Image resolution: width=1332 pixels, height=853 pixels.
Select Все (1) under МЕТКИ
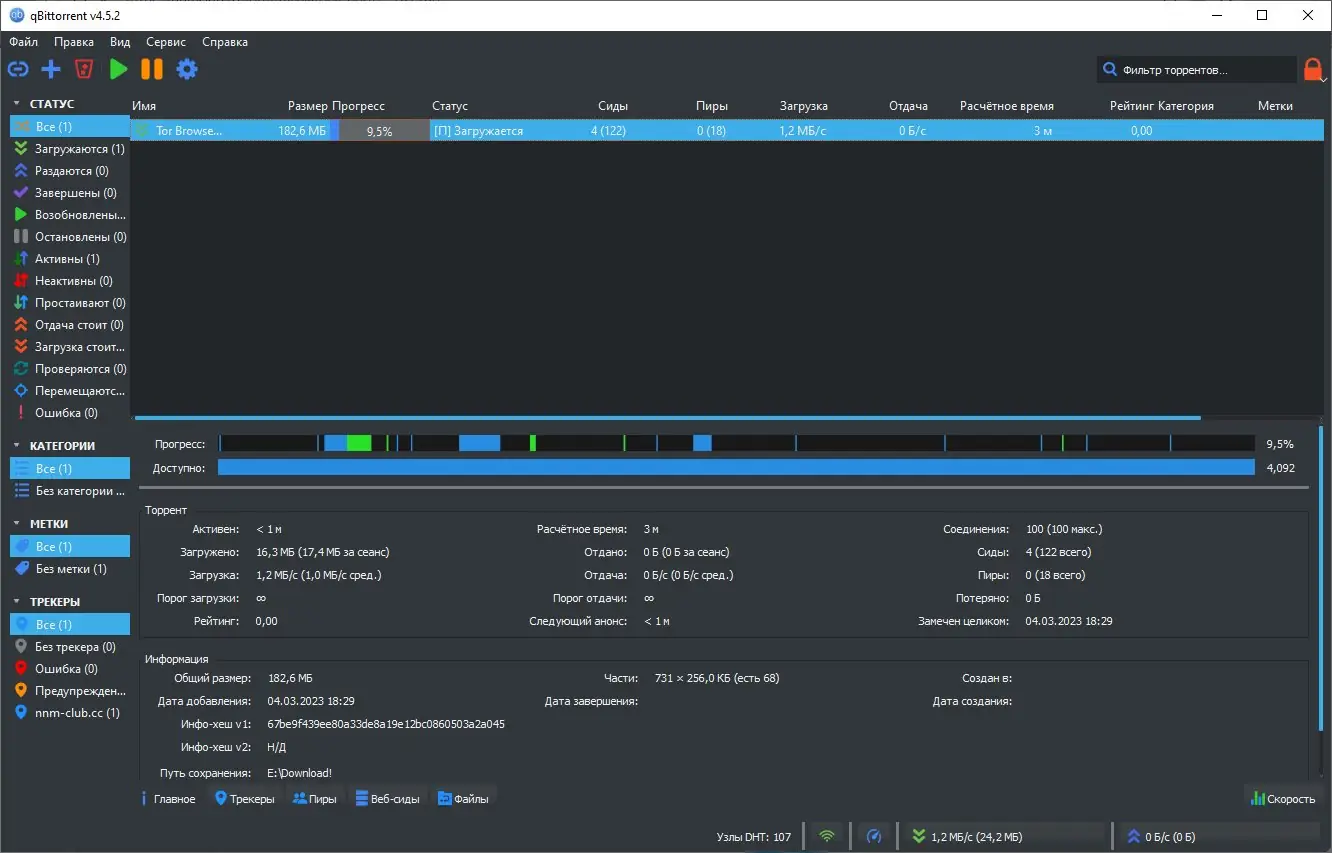70,547
